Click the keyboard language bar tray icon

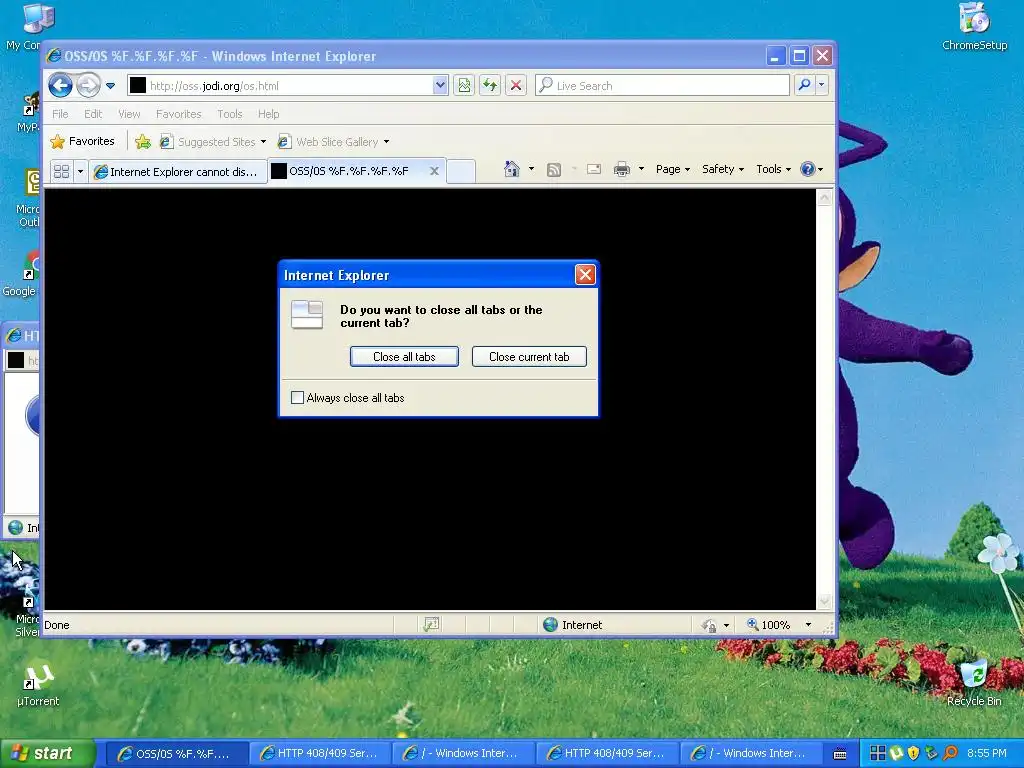click(840, 754)
